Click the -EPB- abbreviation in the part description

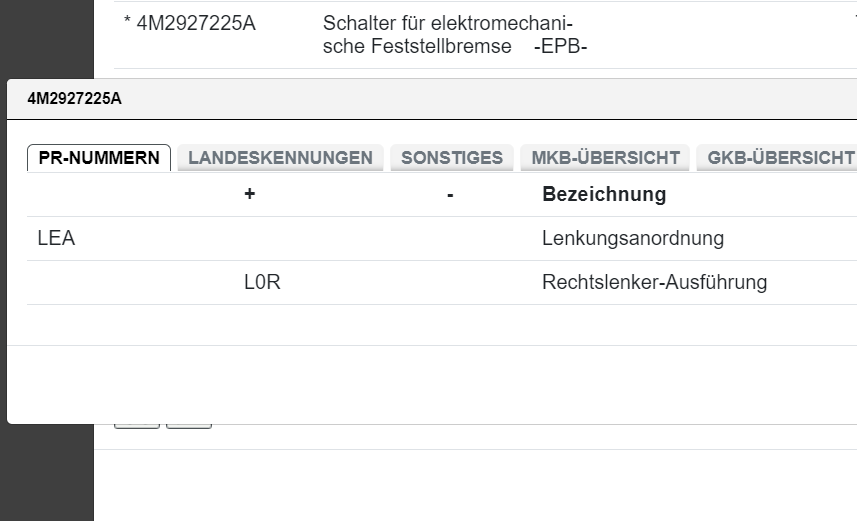pyautogui.click(x=560, y=47)
